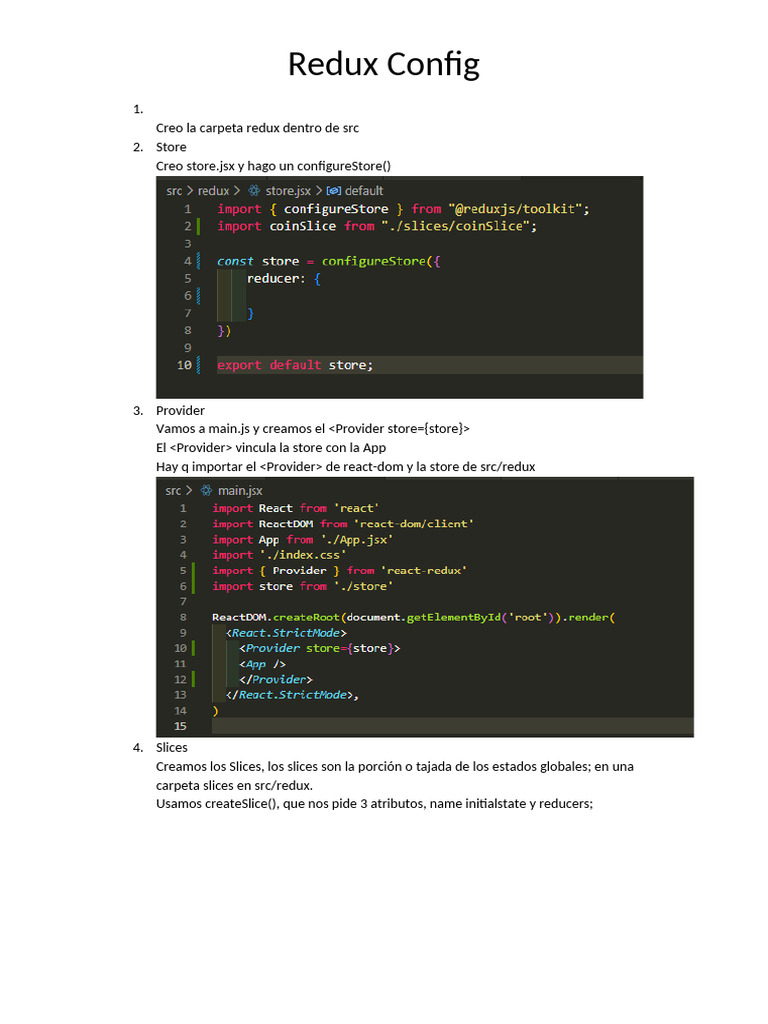Click the './App.jsx' import string
Image resolution: width=768 pixels, height=1024 pixels.
(357, 539)
